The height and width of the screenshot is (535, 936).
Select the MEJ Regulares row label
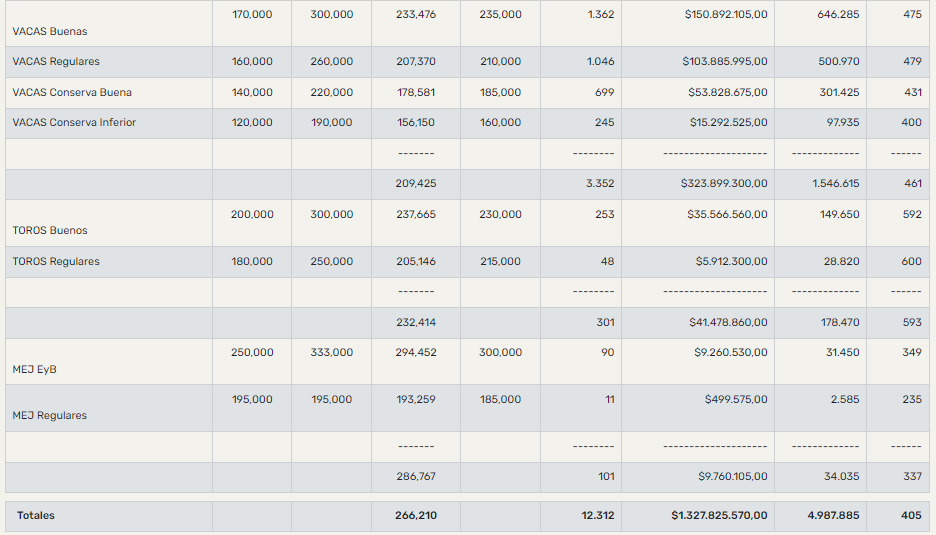pos(50,415)
